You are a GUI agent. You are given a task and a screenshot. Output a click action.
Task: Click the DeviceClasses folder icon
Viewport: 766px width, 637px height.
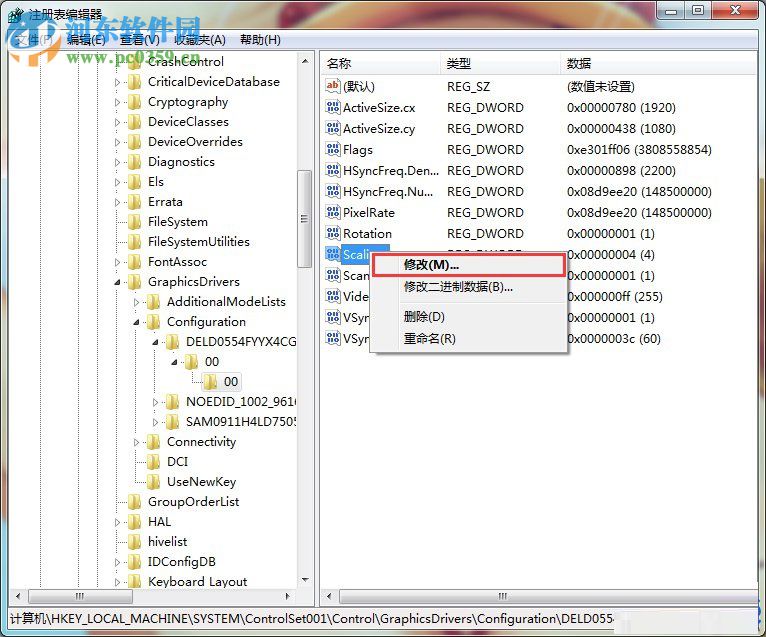(135, 122)
